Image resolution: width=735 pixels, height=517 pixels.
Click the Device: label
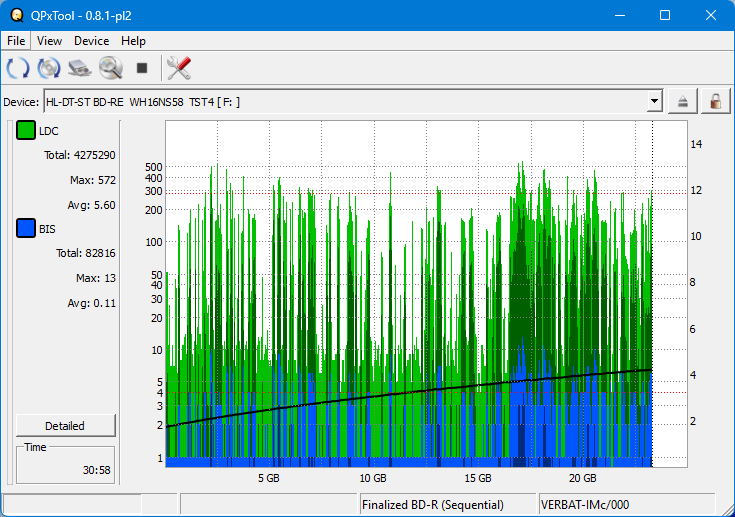pyautogui.click(x=21, y=102)
